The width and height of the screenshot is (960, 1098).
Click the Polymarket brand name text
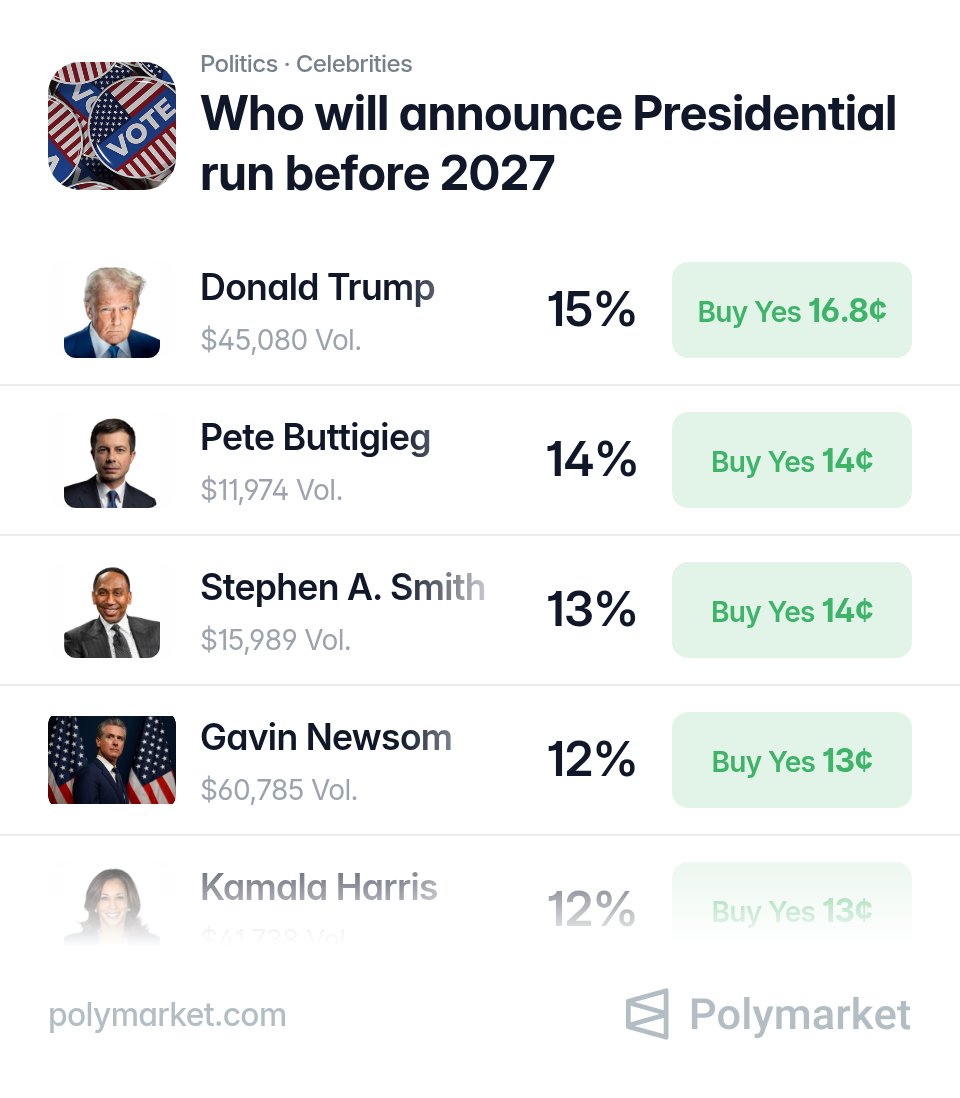(800, 1015)
